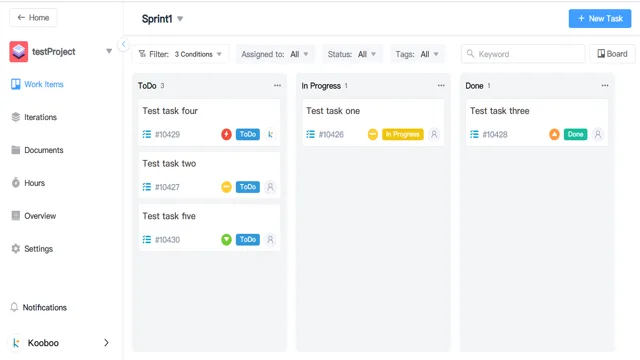Switch view using the Board button
This screenshot has height=360, width=640.
tap(612, 54)
